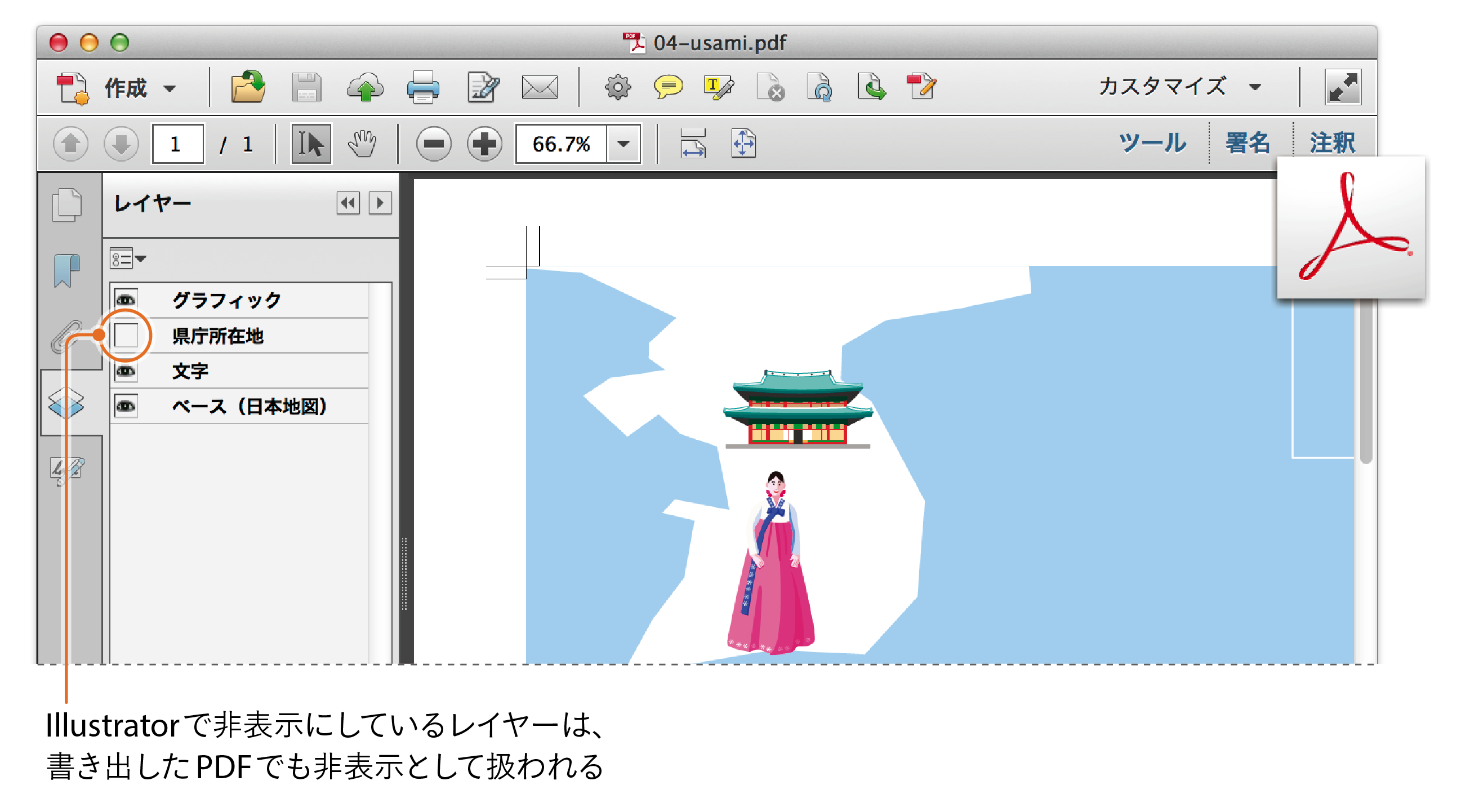
Task: Click the extract page green arrow icon
Action: click(871, 87)
